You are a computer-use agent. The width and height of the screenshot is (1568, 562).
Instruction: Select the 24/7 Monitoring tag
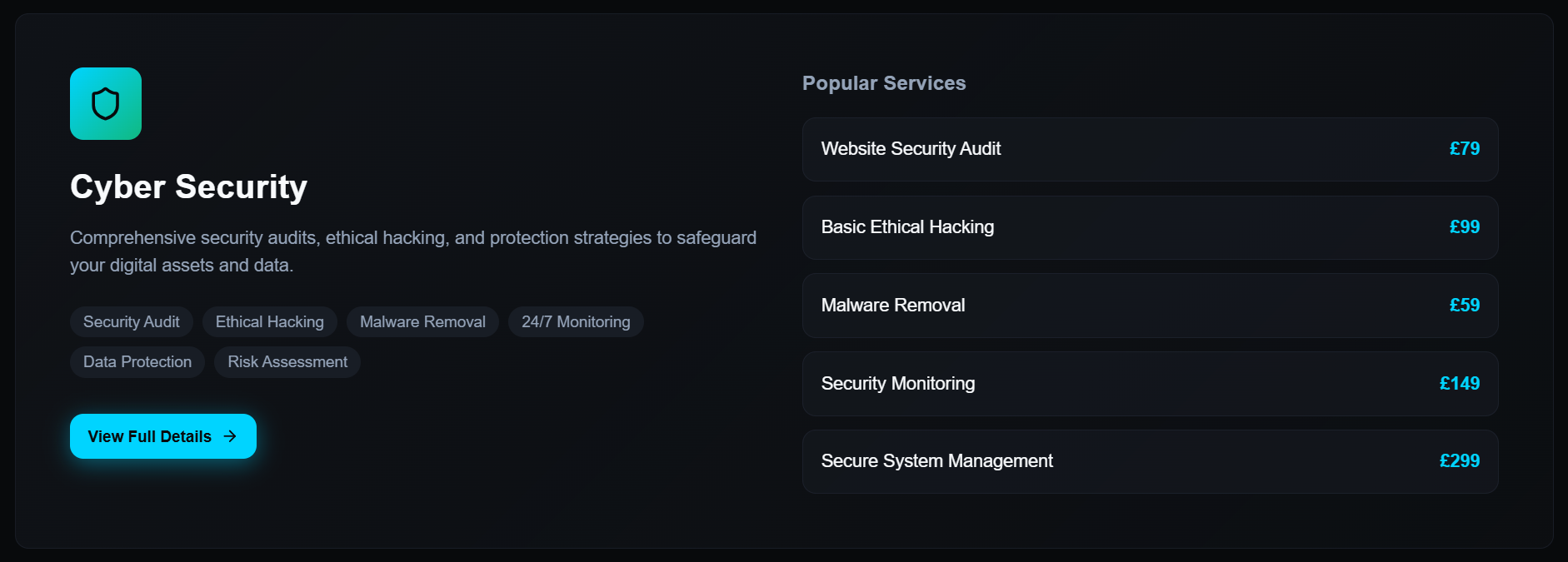click(576, 321)
